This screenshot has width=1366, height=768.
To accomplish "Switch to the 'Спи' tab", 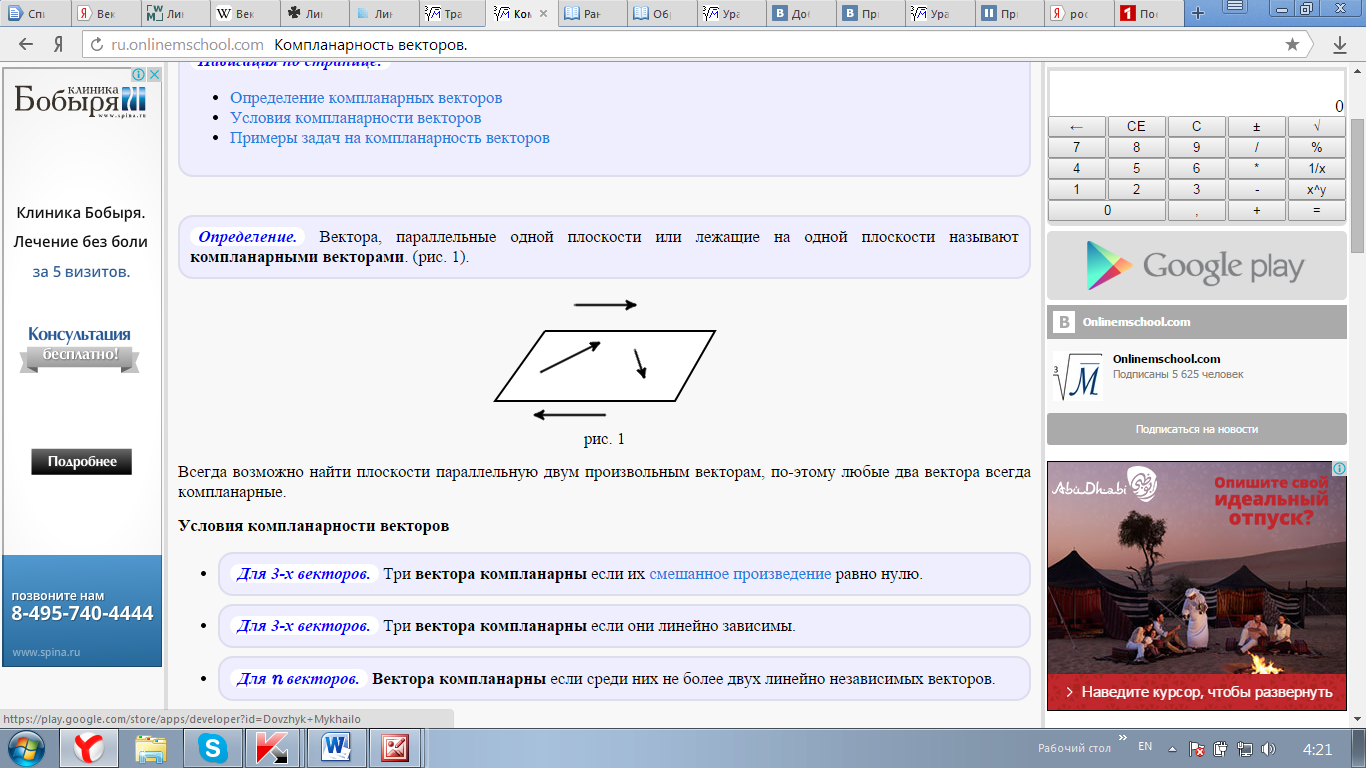I will 34,14.
